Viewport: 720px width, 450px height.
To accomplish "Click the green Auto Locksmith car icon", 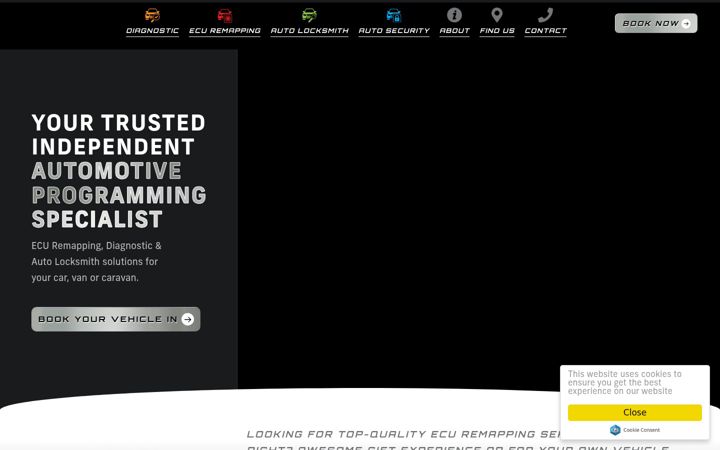I will (x=309, y=15).
